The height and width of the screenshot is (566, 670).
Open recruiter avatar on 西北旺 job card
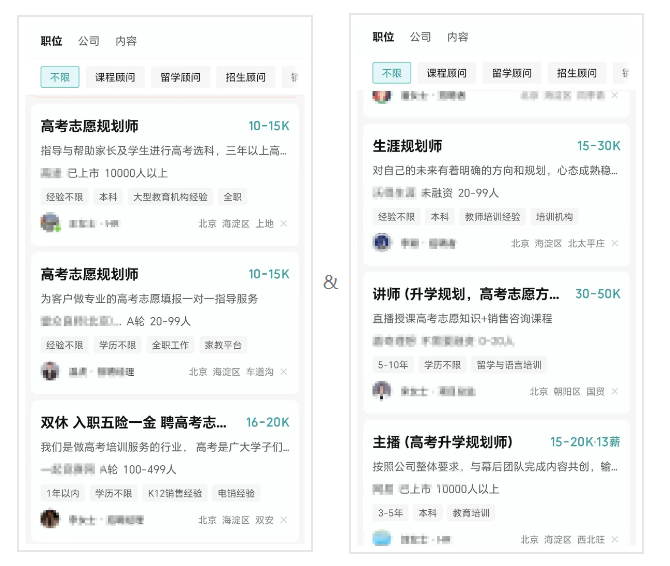pyautogui.click(x=382, y=538)
